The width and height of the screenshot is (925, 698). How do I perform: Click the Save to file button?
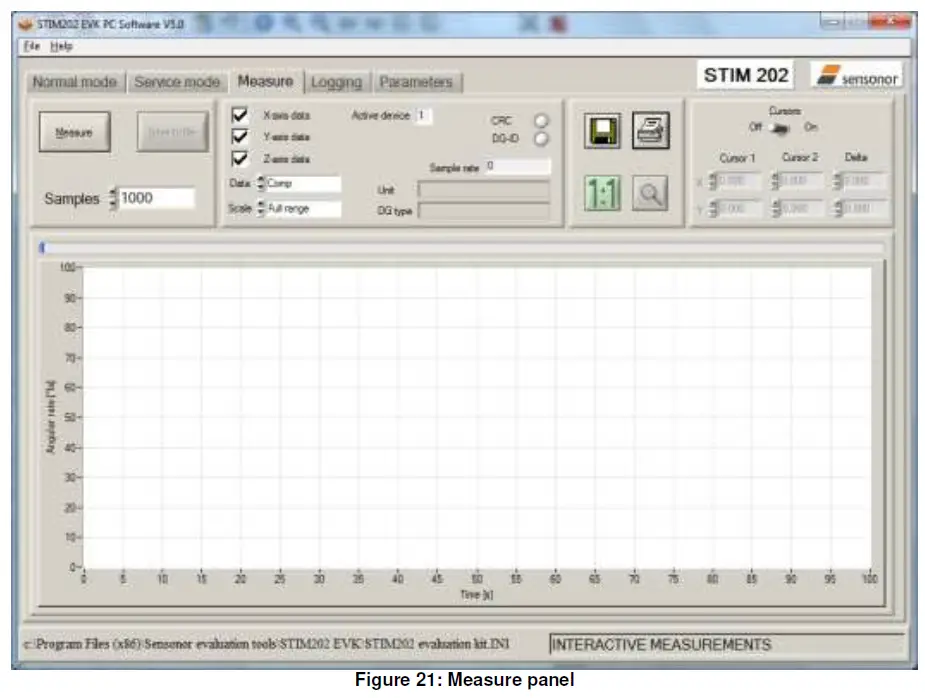(x=172, y=132)
